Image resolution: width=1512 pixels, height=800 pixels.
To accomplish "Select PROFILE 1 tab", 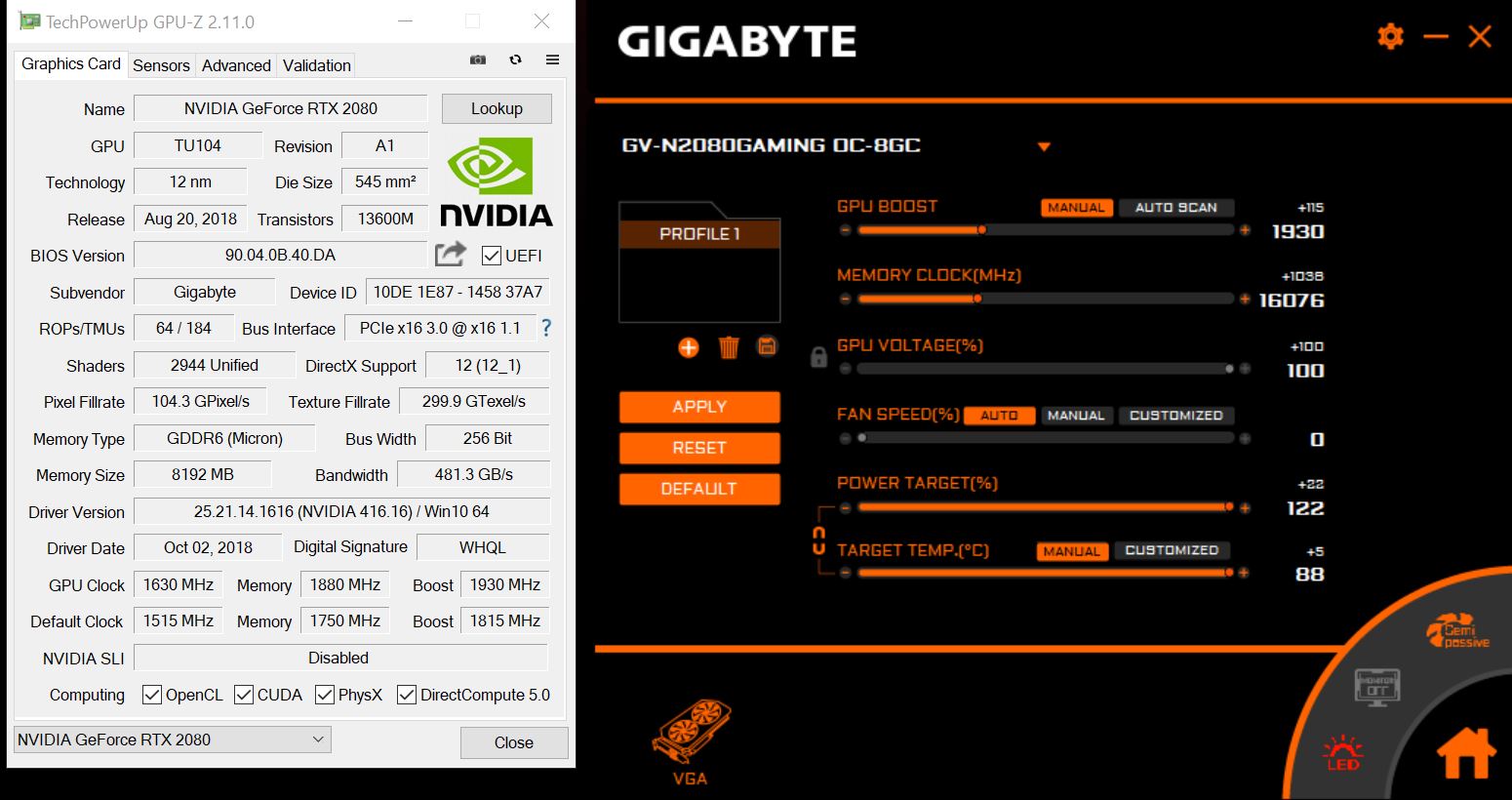I will pyautogui.click(x=699, y=234).
